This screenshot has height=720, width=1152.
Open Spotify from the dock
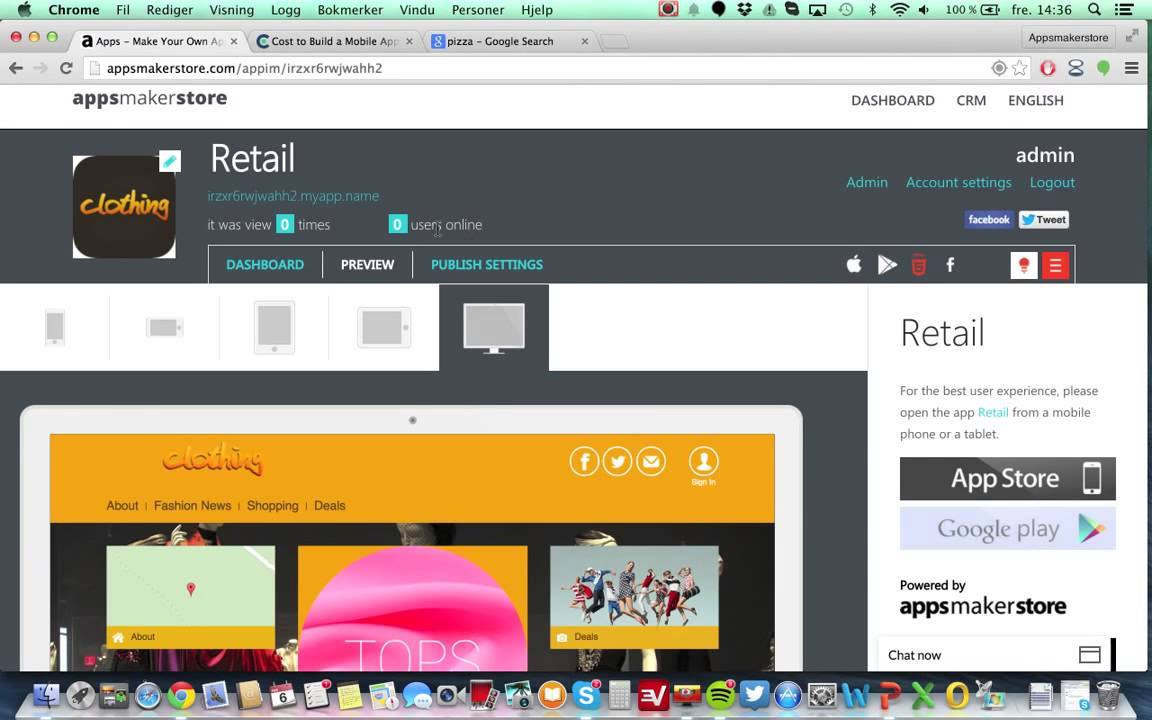720,694
